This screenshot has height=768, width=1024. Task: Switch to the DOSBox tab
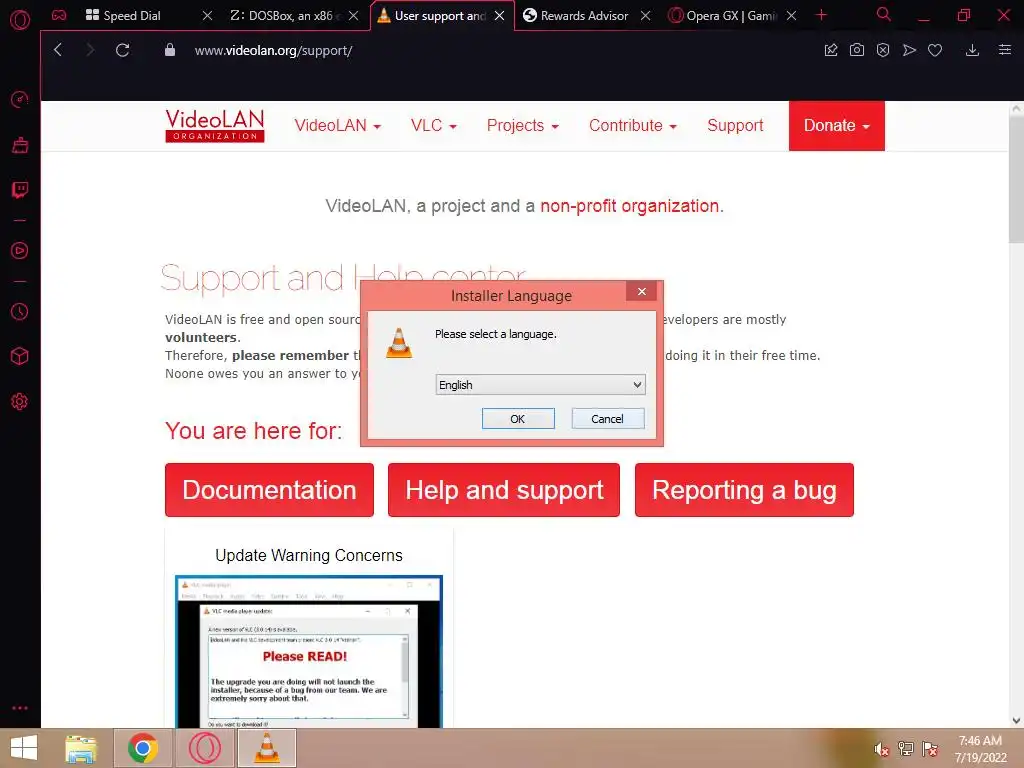[x=281, y=16]
